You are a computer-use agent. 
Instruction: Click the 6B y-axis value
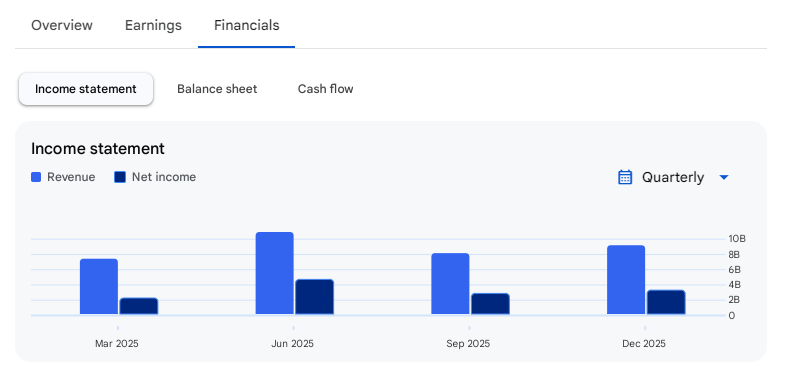734,270
